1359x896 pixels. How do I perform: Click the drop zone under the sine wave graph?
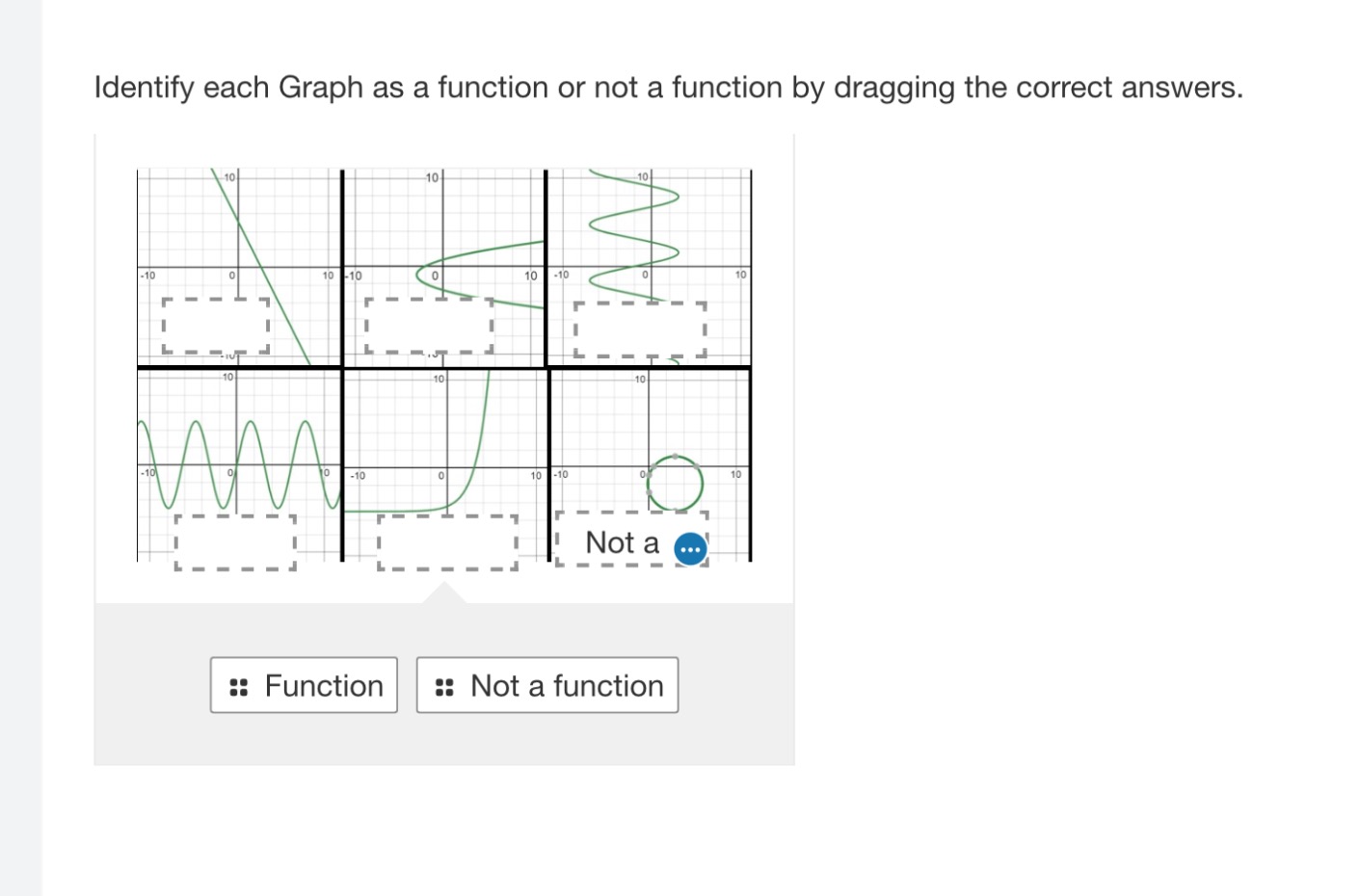235,542
